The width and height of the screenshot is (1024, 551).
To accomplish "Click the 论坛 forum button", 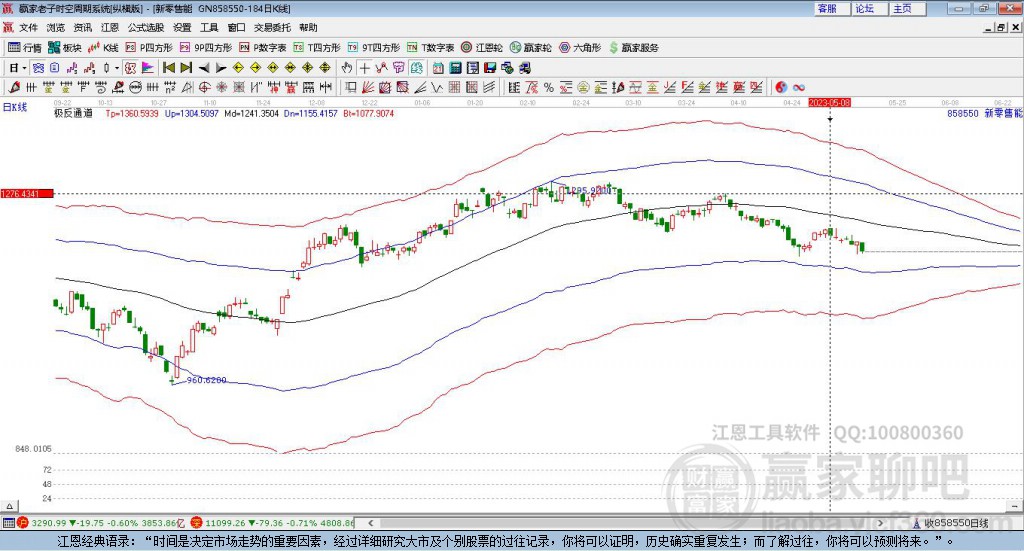I will tap(870, 8).
